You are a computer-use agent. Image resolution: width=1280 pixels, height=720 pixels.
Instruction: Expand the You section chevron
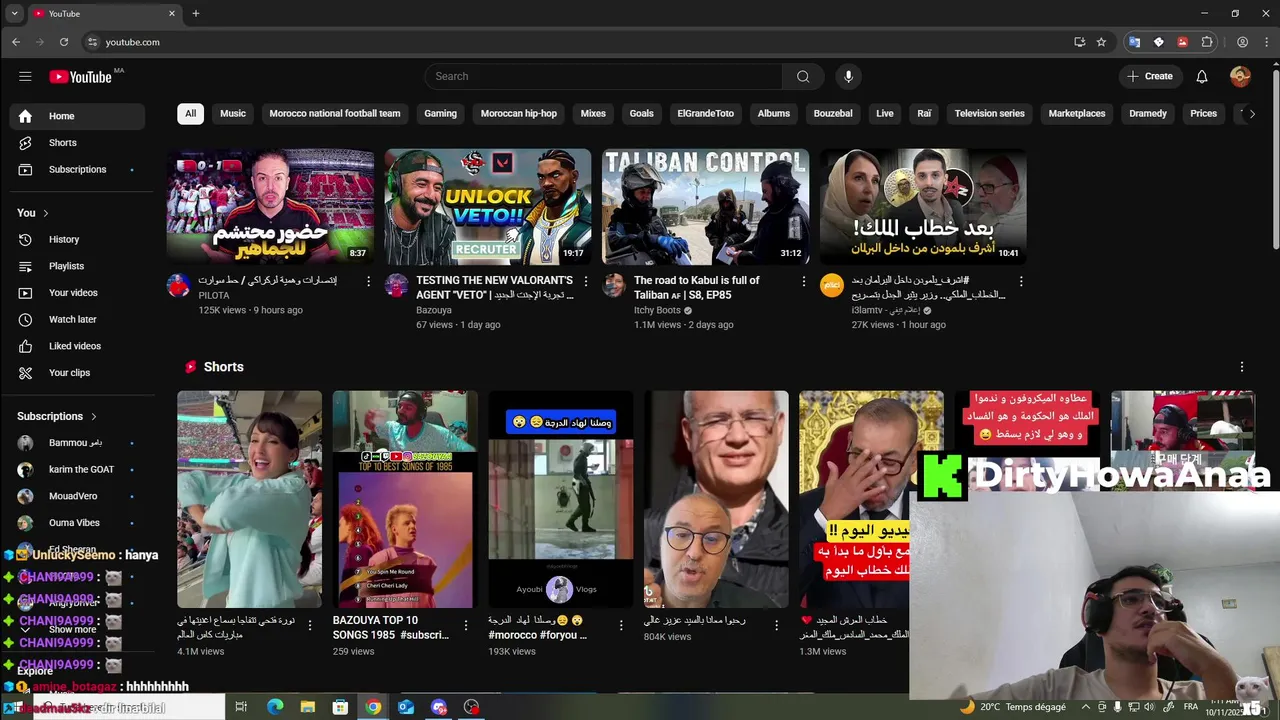(45, 213)
